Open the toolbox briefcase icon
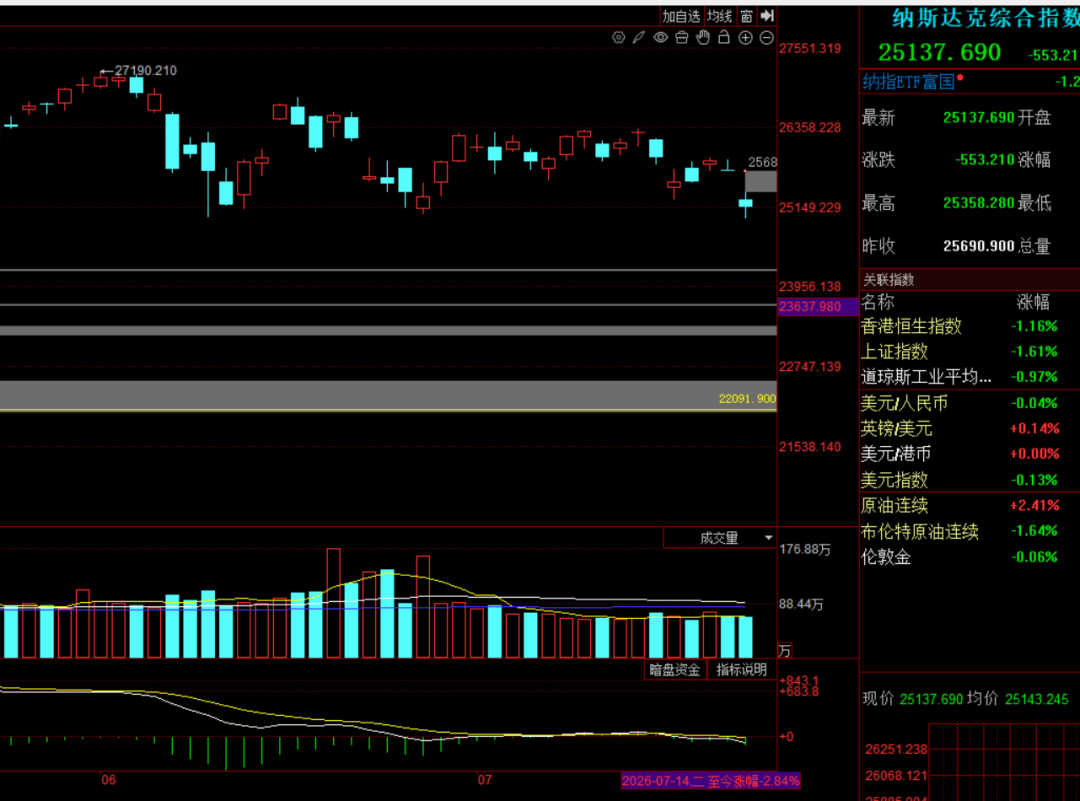1080x801 pixels. 682,38
